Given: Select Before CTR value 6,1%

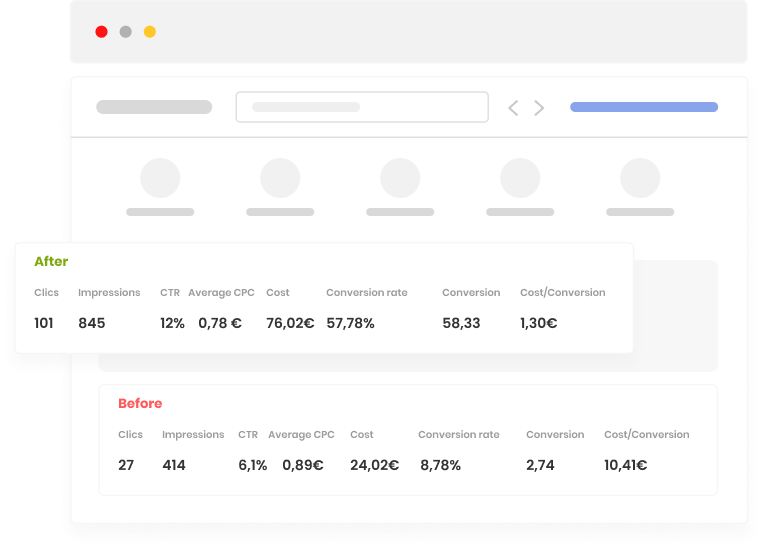Looking at the screenshot, I should [x=253, y=465].
